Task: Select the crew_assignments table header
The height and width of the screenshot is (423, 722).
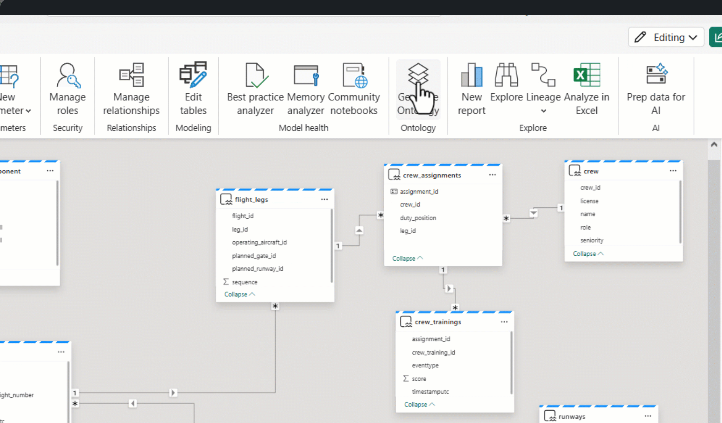Action: 443,175
